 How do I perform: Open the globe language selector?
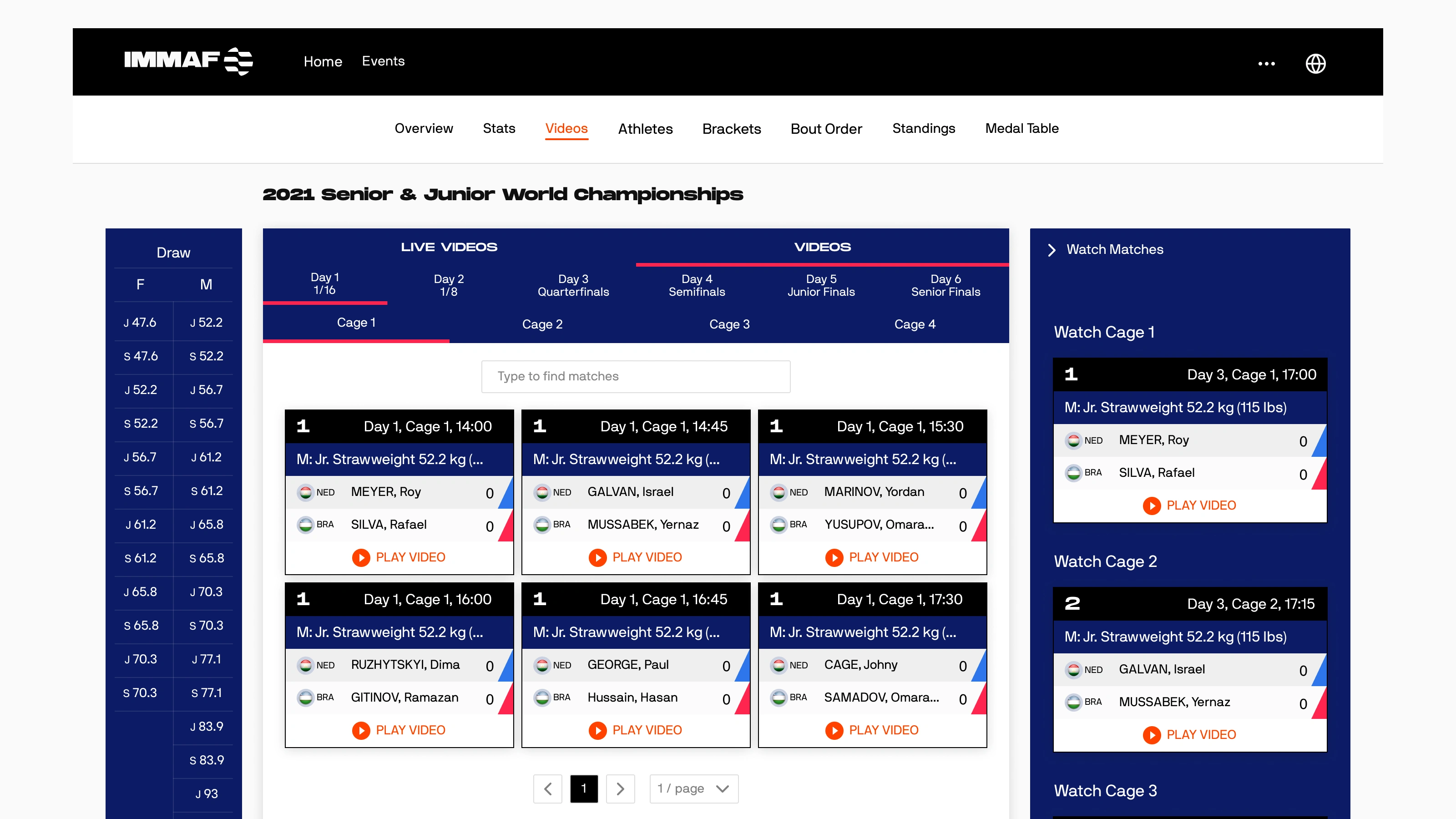coord(1315,63)
